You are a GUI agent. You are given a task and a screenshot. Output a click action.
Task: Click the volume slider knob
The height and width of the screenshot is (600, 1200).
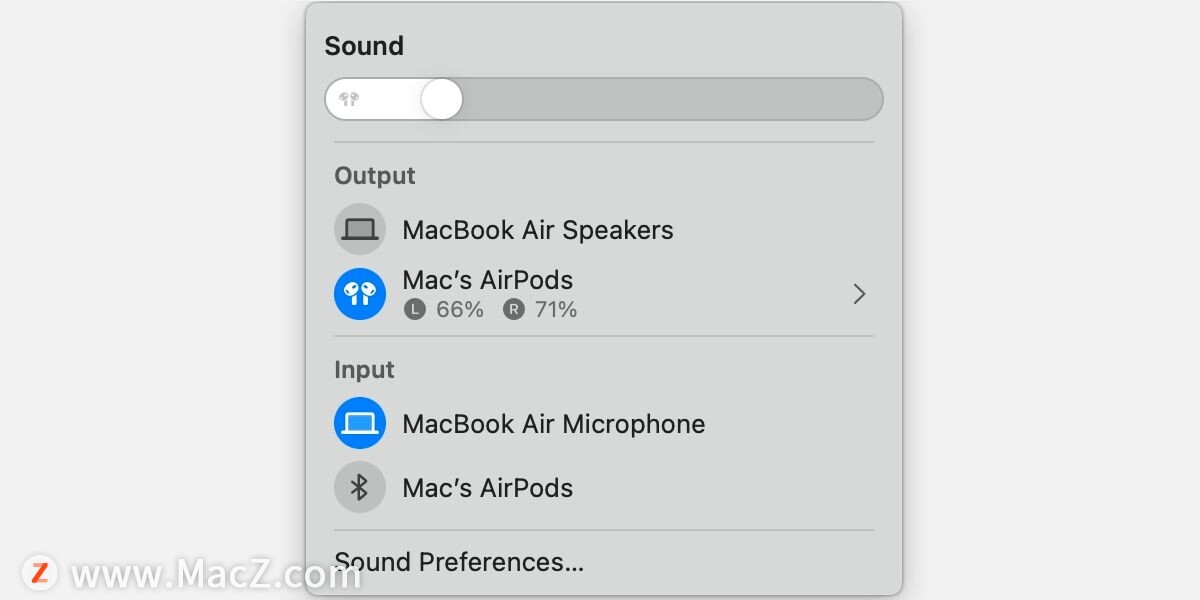pos(441,99)
